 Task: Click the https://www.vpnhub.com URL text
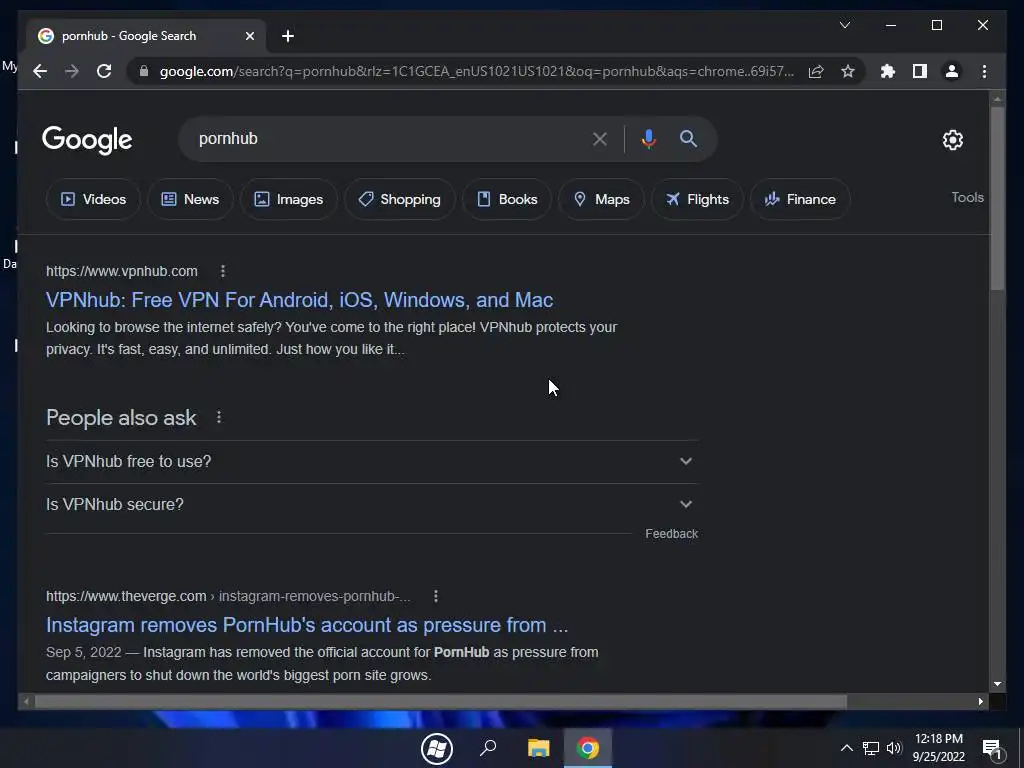(x=121, y=271)
